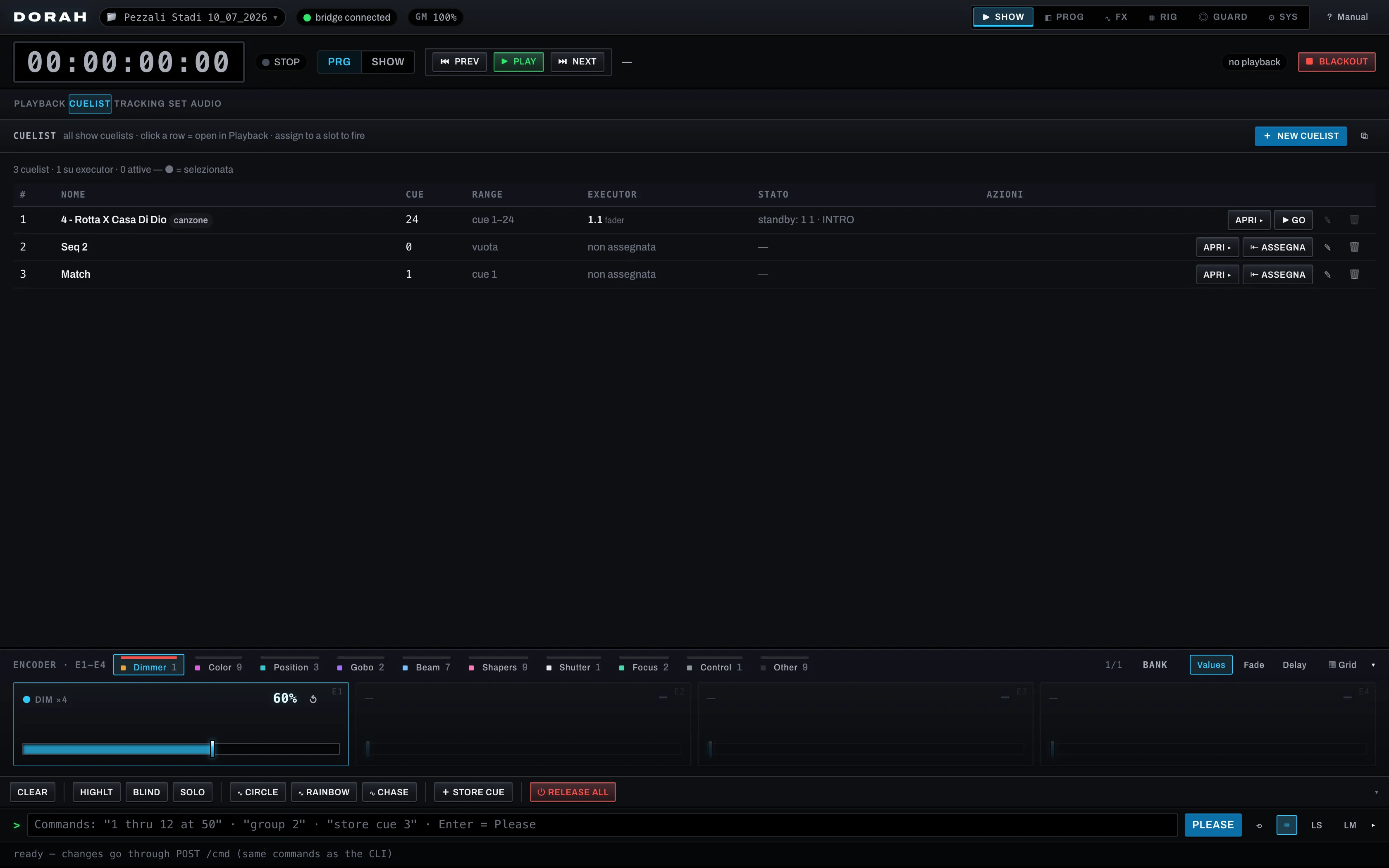The width and height of the screenshot is (1389, 868).
Task: Toggle STOP transport state
Action: tap(281, 62)
